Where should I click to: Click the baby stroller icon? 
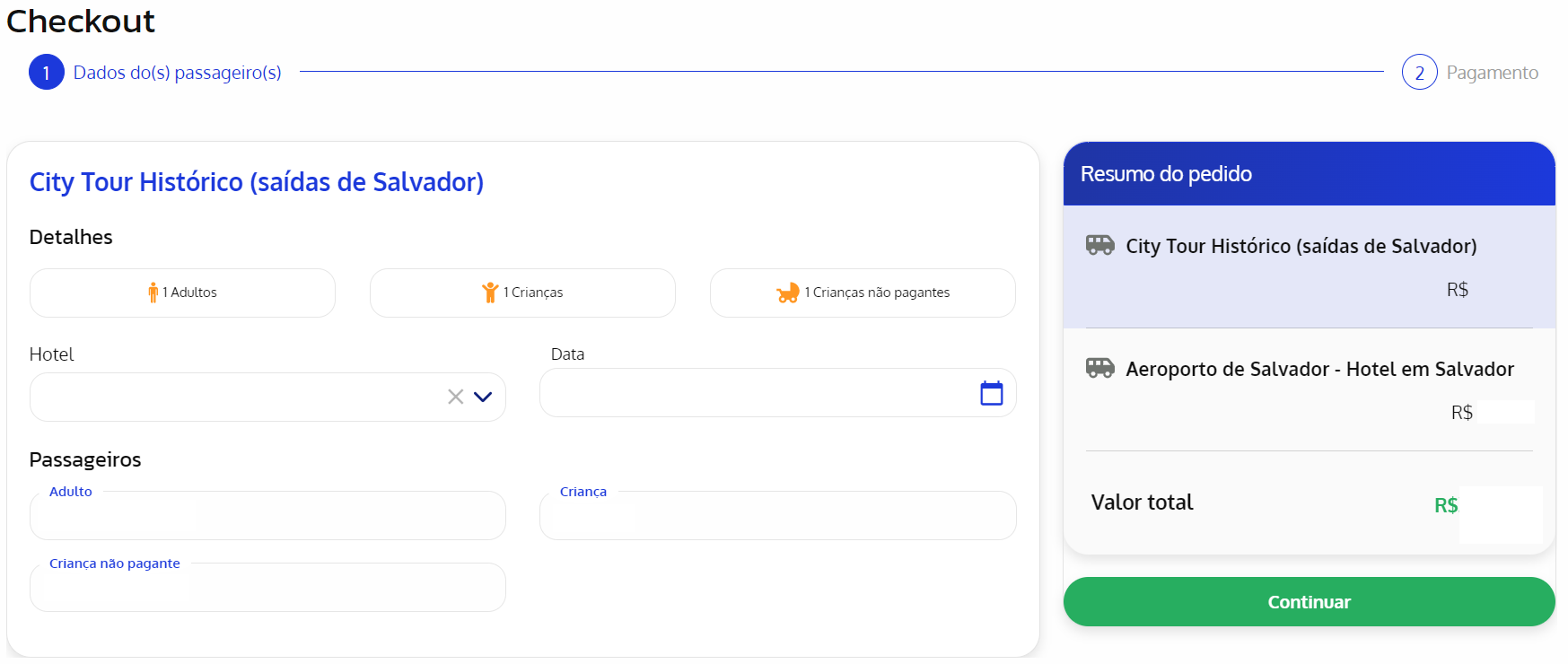click(787, 293)
